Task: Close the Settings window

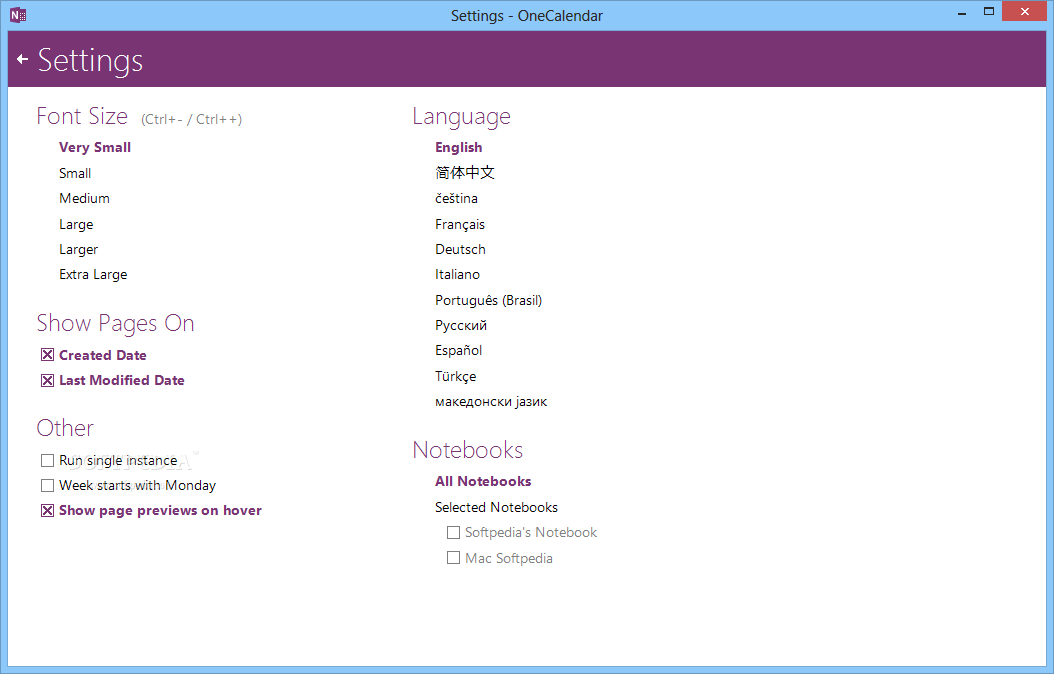Action: click(1024, 11)
